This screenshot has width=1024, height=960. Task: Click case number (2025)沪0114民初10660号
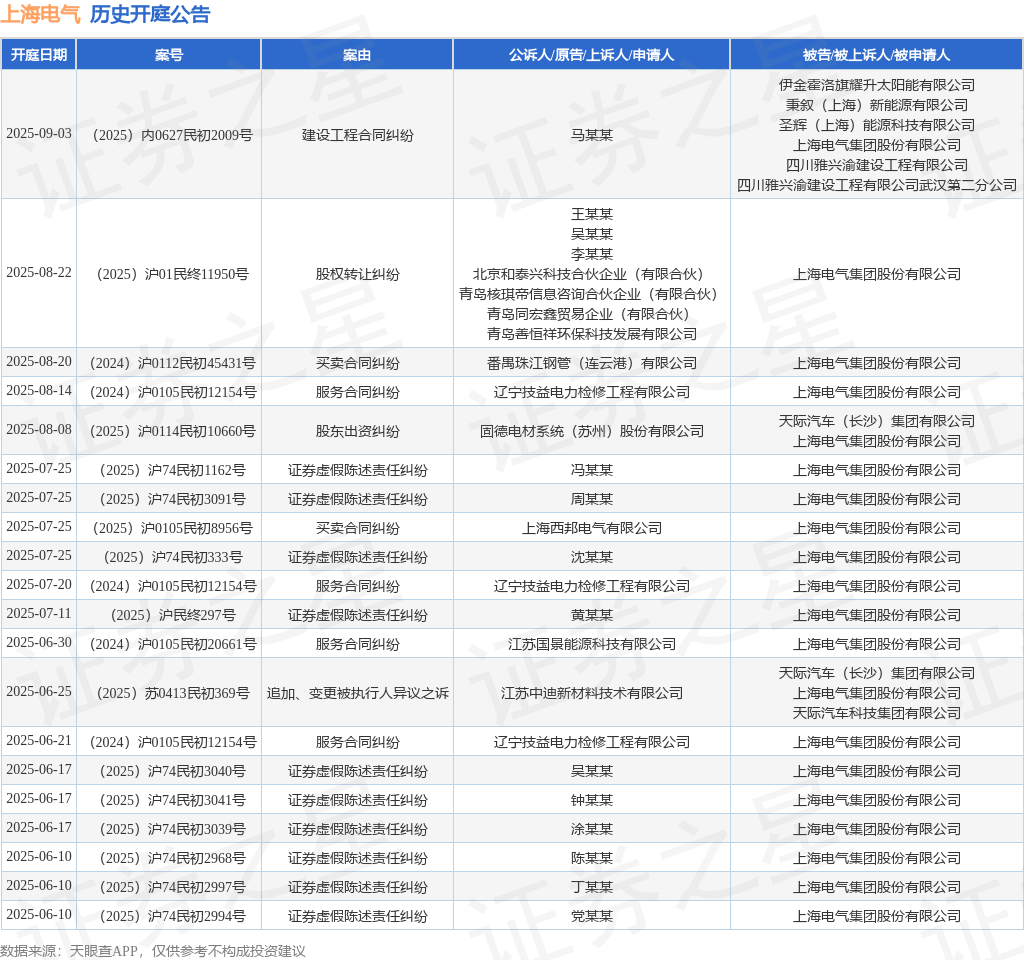[169, 431]
